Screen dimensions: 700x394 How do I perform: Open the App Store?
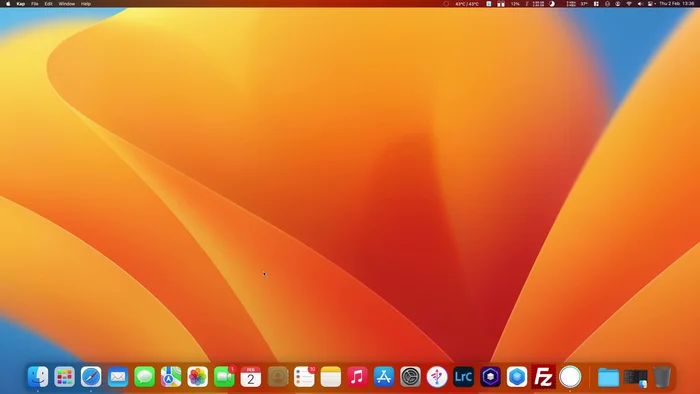[384, 377]
